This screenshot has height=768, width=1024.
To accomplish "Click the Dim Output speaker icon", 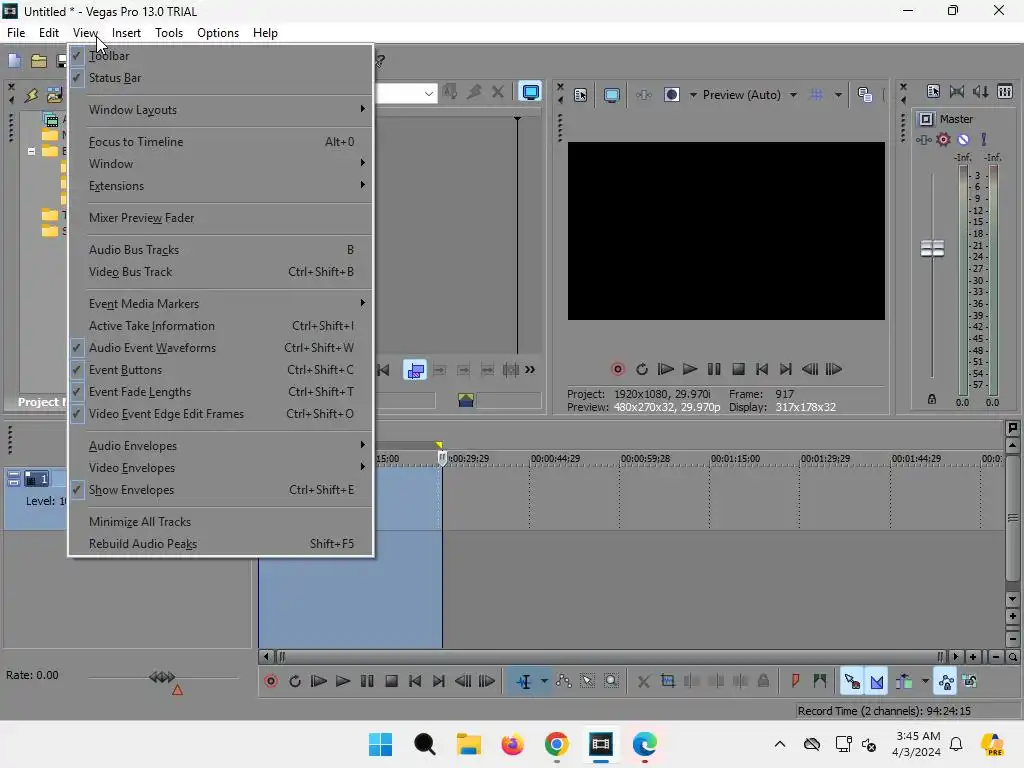I will [x=980, y=91].
